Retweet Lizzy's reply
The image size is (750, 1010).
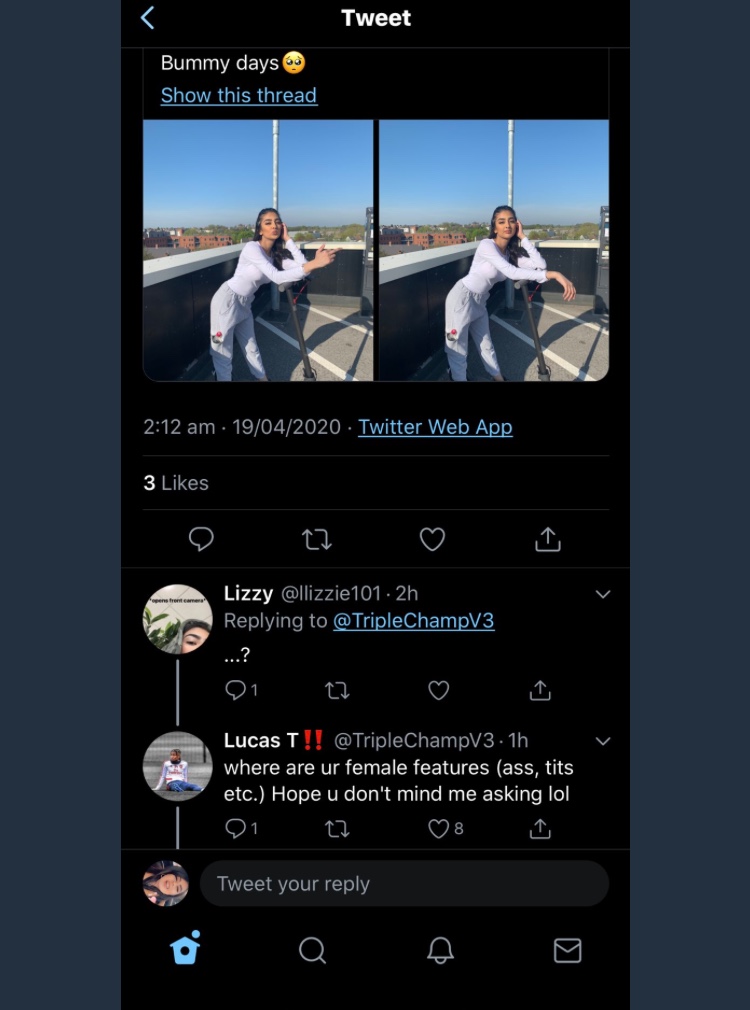coord(338,690)
